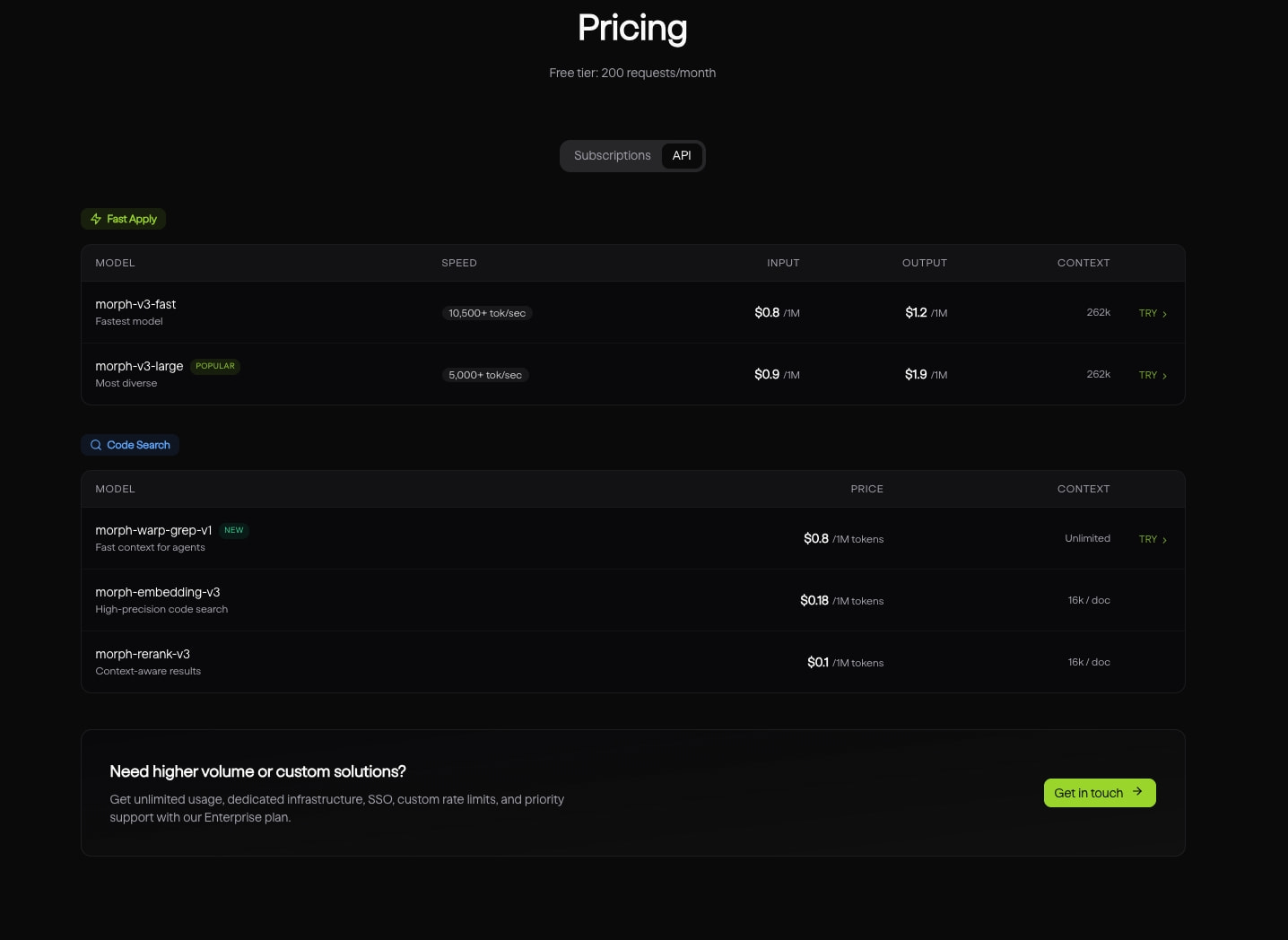Click the $0.8 /1M tokens price
The image size is (1288, 940).
coord(843,538)
